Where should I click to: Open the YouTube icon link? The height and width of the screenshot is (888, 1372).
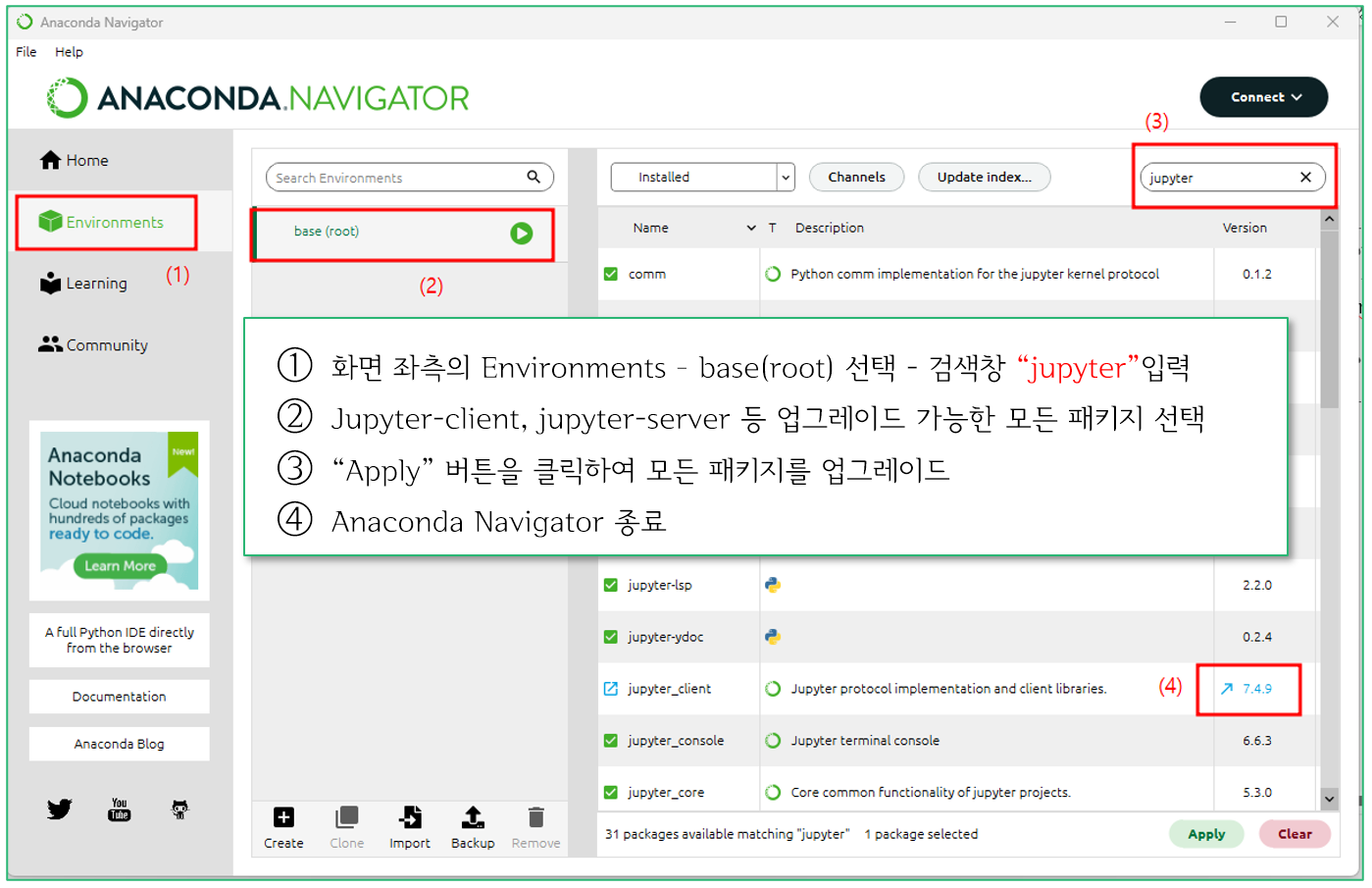click(x=120, y=810)
